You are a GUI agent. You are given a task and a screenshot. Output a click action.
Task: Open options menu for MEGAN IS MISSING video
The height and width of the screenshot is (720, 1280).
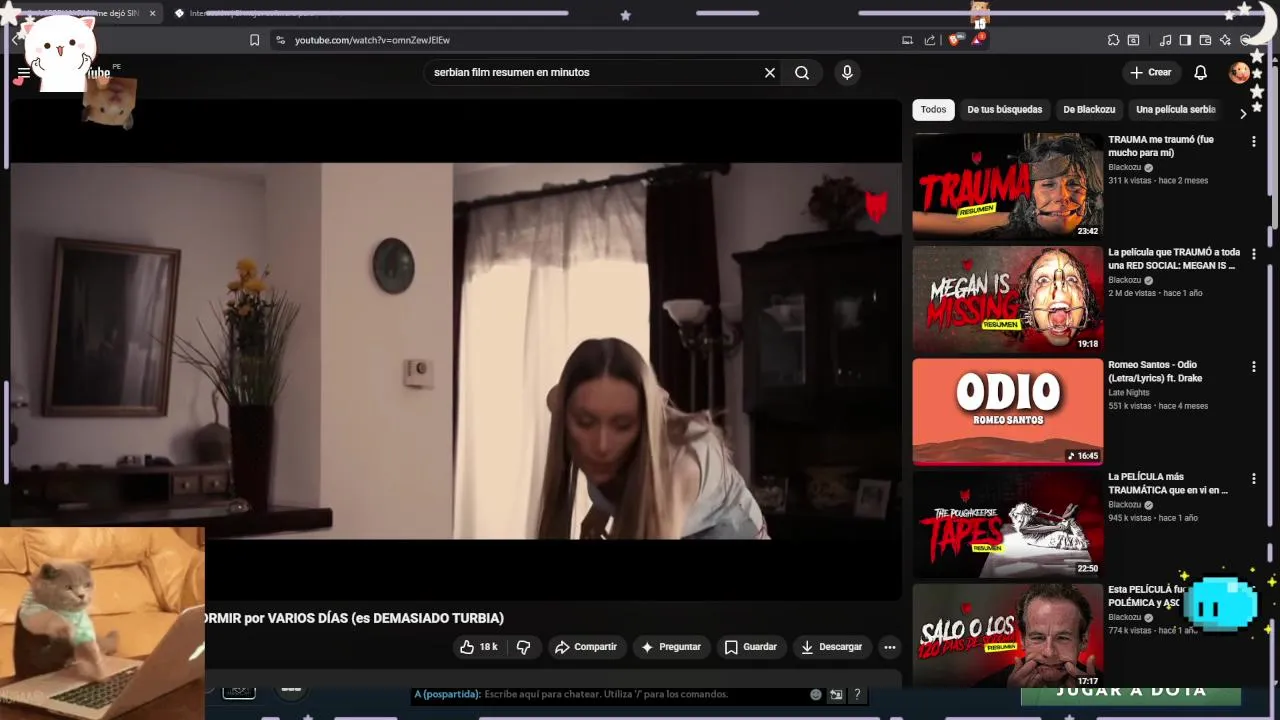1253,254
